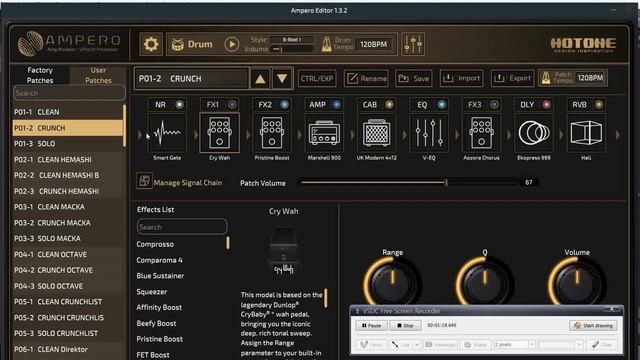
Task: Select the Marshell 900 amp module
Action: tap(324, 133)
